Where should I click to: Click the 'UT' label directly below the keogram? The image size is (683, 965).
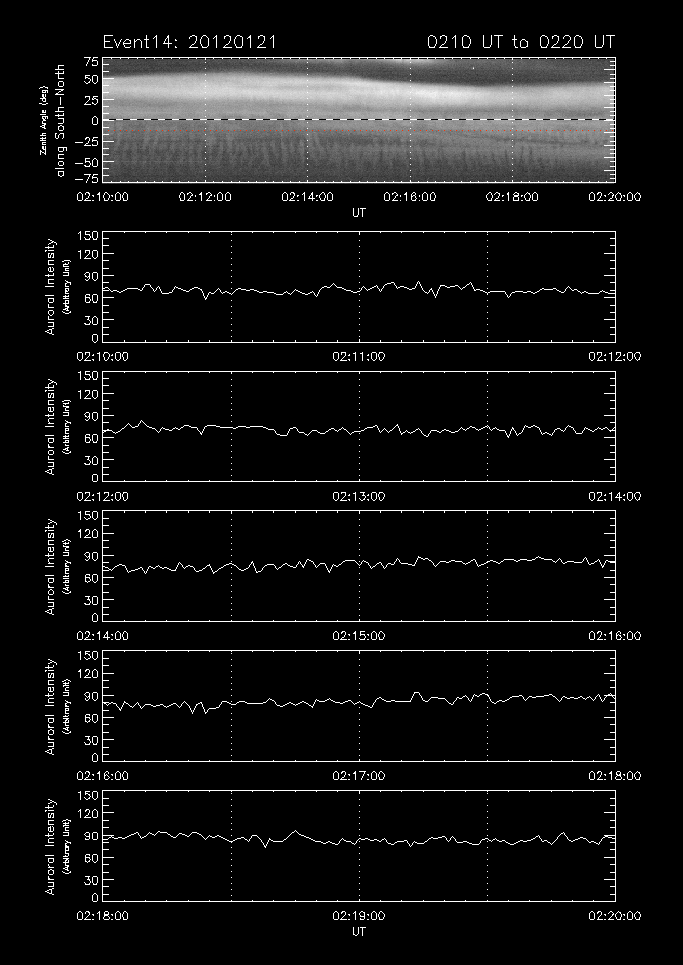[359, 212]
